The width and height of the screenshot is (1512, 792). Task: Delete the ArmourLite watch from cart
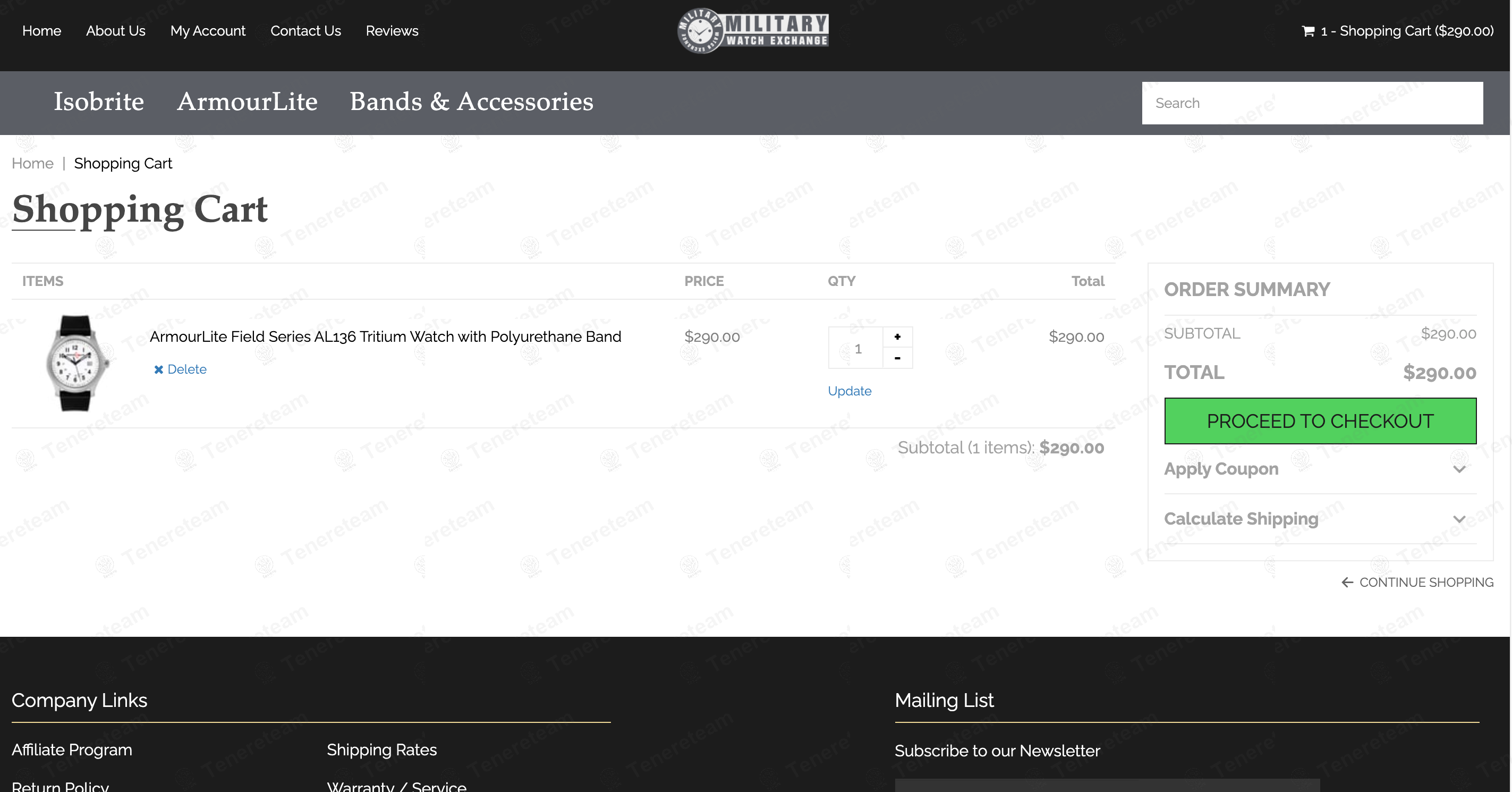(x=180, y=369)
